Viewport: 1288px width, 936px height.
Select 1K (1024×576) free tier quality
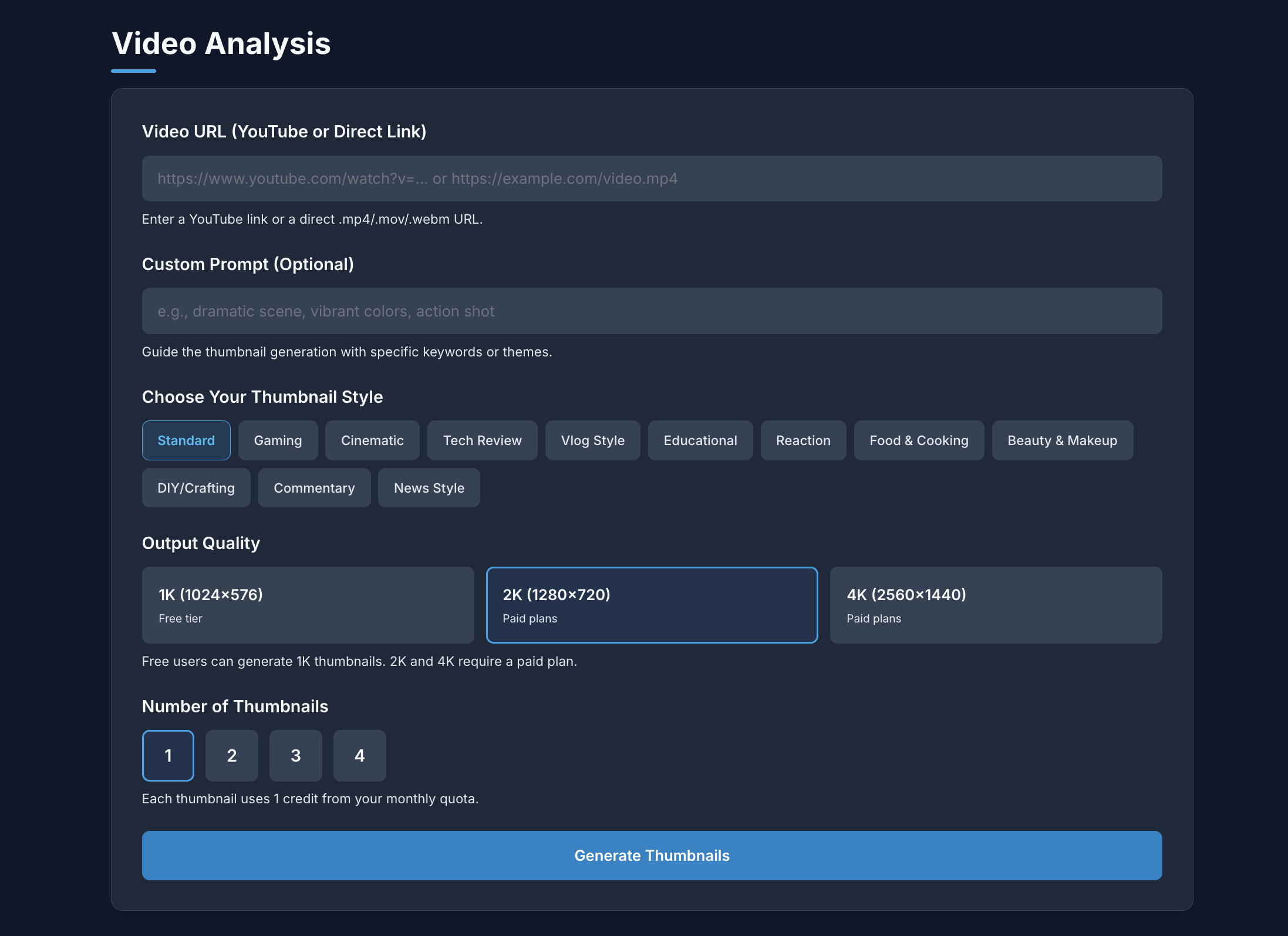[308, 605]
